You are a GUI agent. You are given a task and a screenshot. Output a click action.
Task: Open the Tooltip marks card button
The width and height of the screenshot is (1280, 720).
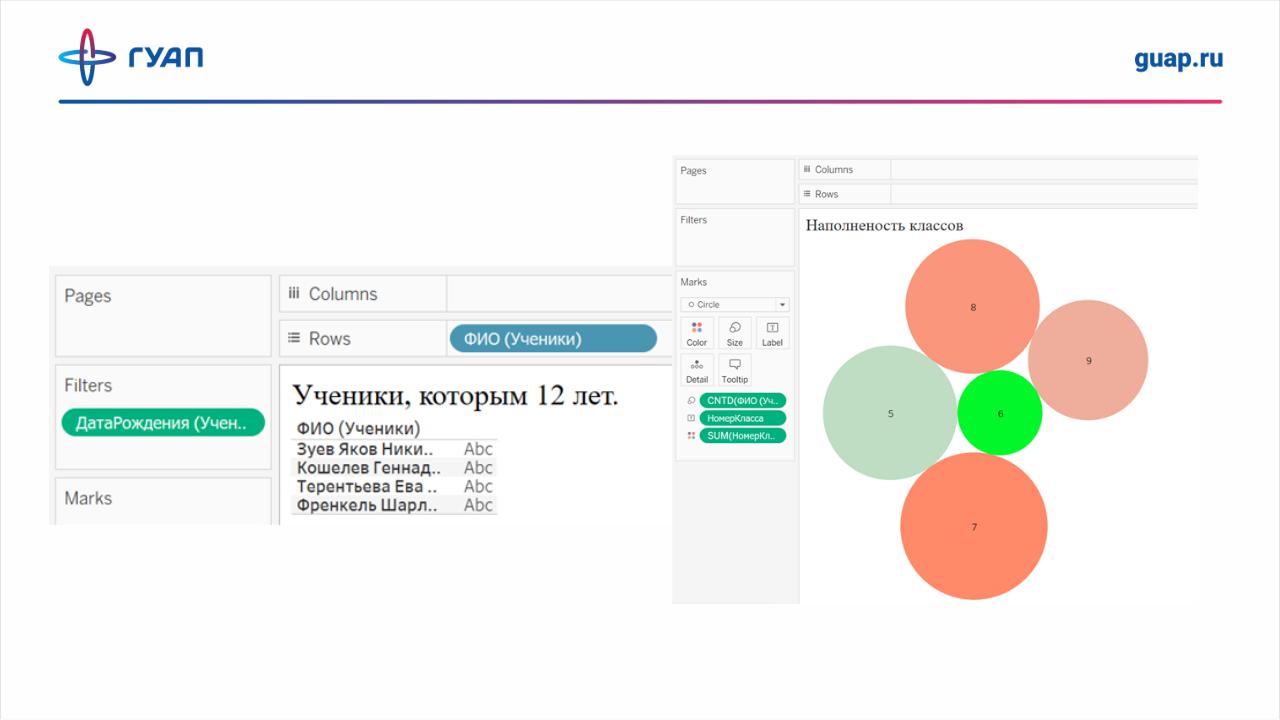click(734, 370)
